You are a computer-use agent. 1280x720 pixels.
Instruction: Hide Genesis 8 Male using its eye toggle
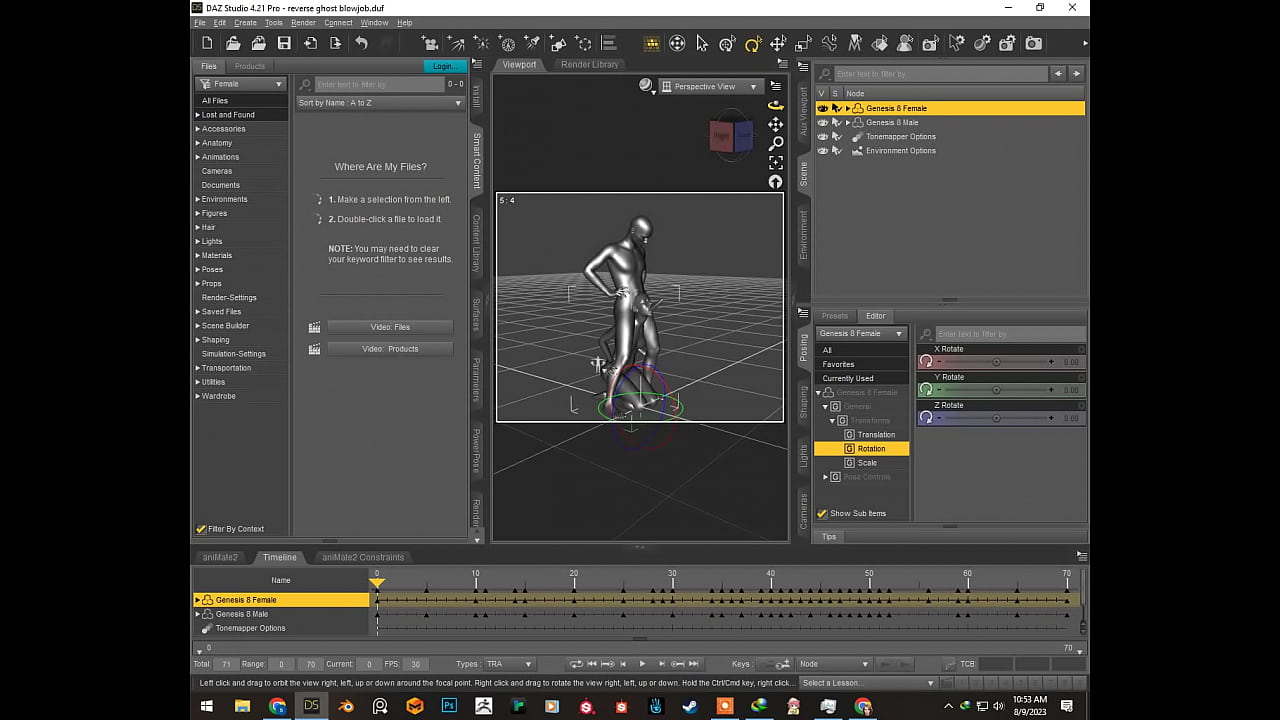[x=822, y=122]
